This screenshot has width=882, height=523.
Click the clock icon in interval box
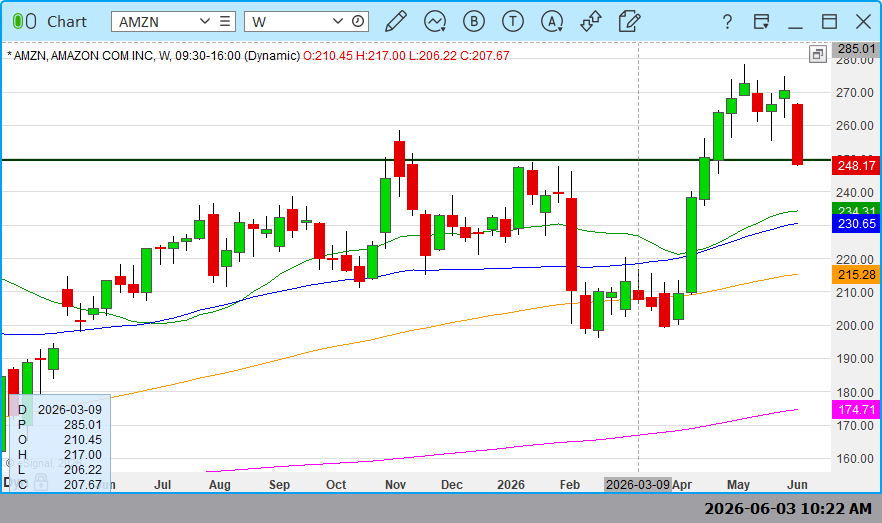click(358, 21)
